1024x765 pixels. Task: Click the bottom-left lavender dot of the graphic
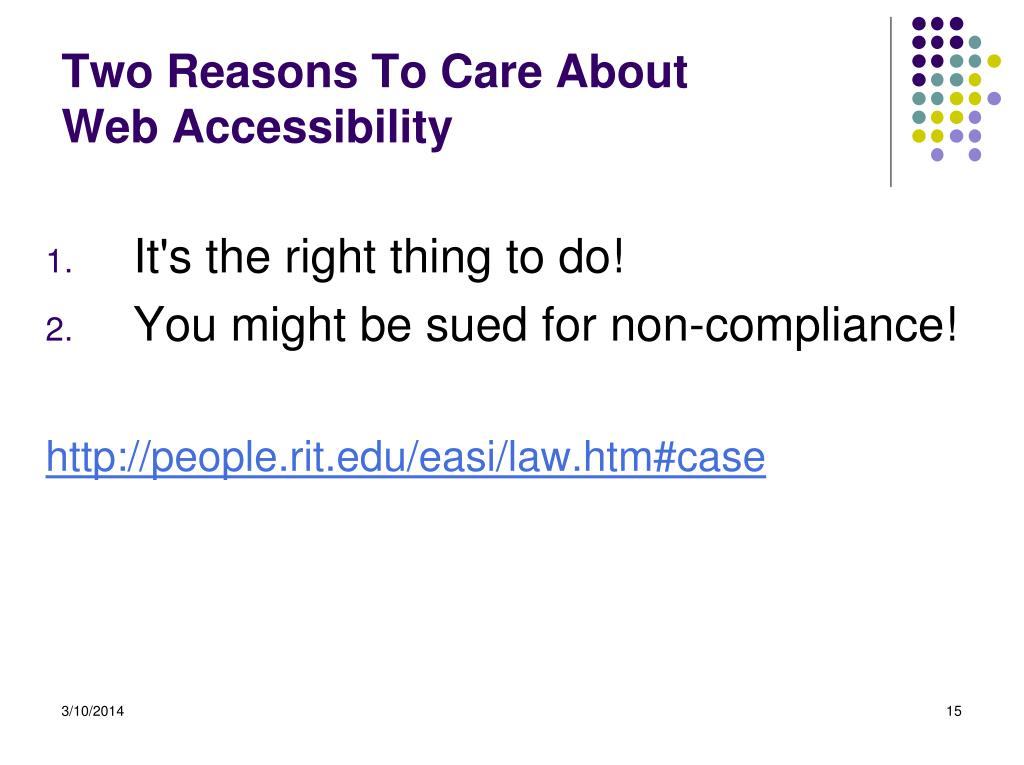point(937,155)
